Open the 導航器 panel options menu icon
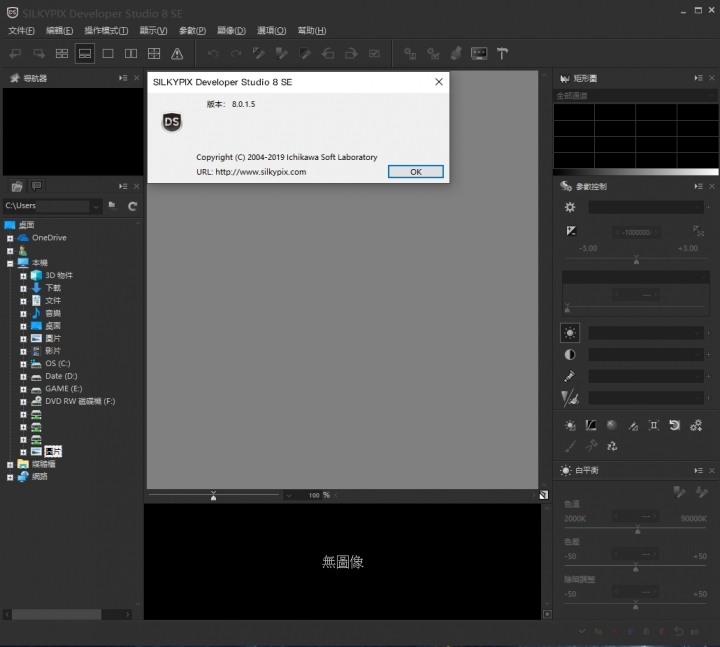Viewport: 720px width, 647px height. (123, 78)
